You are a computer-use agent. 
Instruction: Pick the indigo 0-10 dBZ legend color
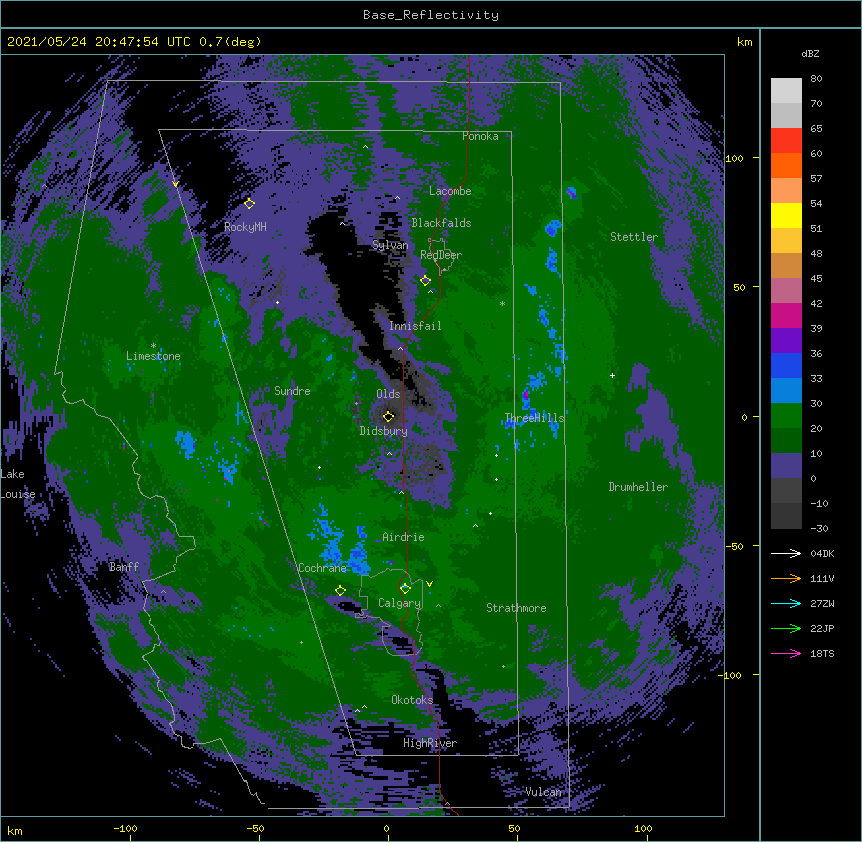click(x=786, y=466)
